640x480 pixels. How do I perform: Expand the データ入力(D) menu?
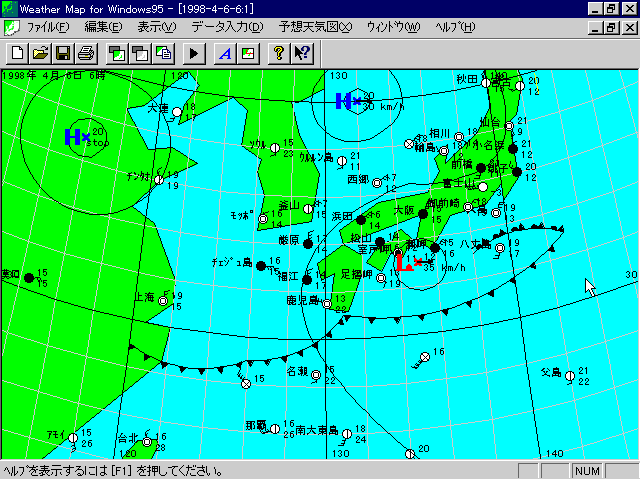coord(227,27)
